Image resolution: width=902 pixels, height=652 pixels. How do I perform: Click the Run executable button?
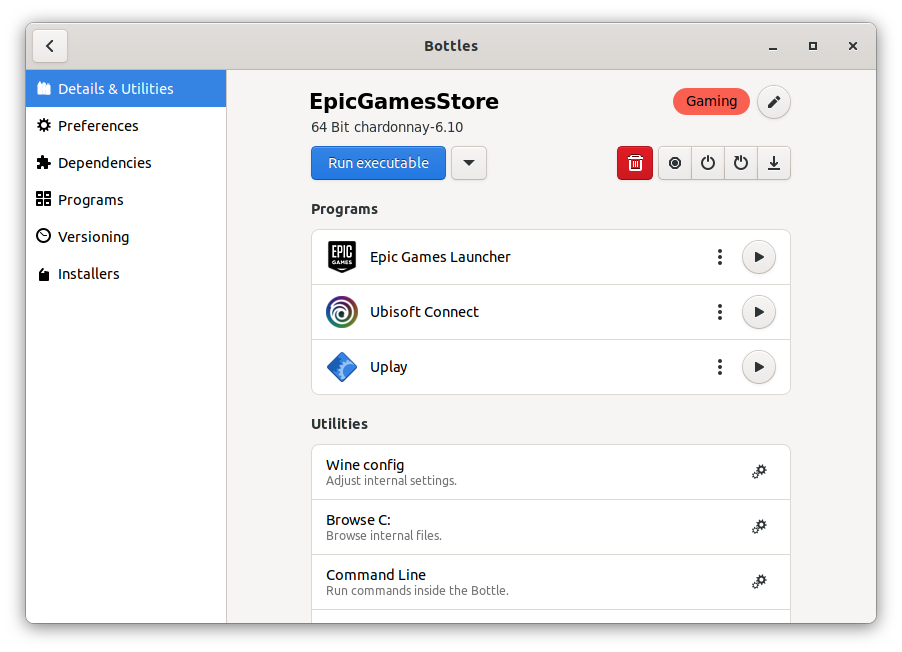pos(378,163)
